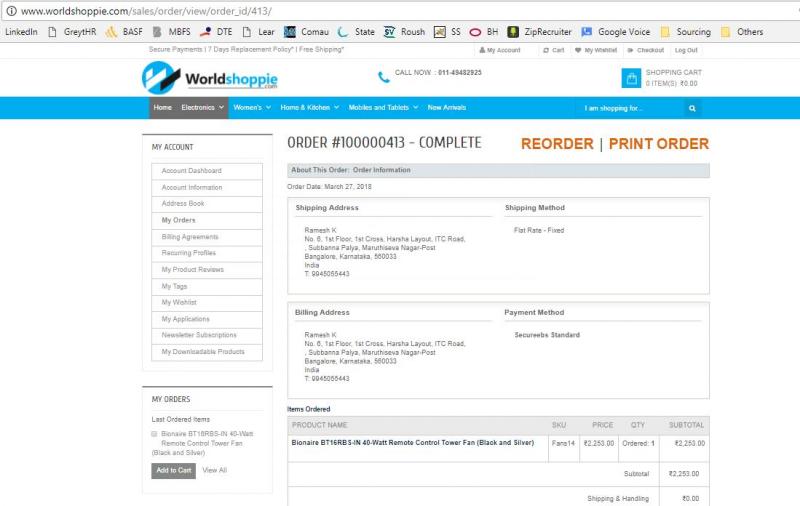Open My Wishlist in top bar
Image resolution: width=800 pixels, height=506 pixels.
pos(595,50)
